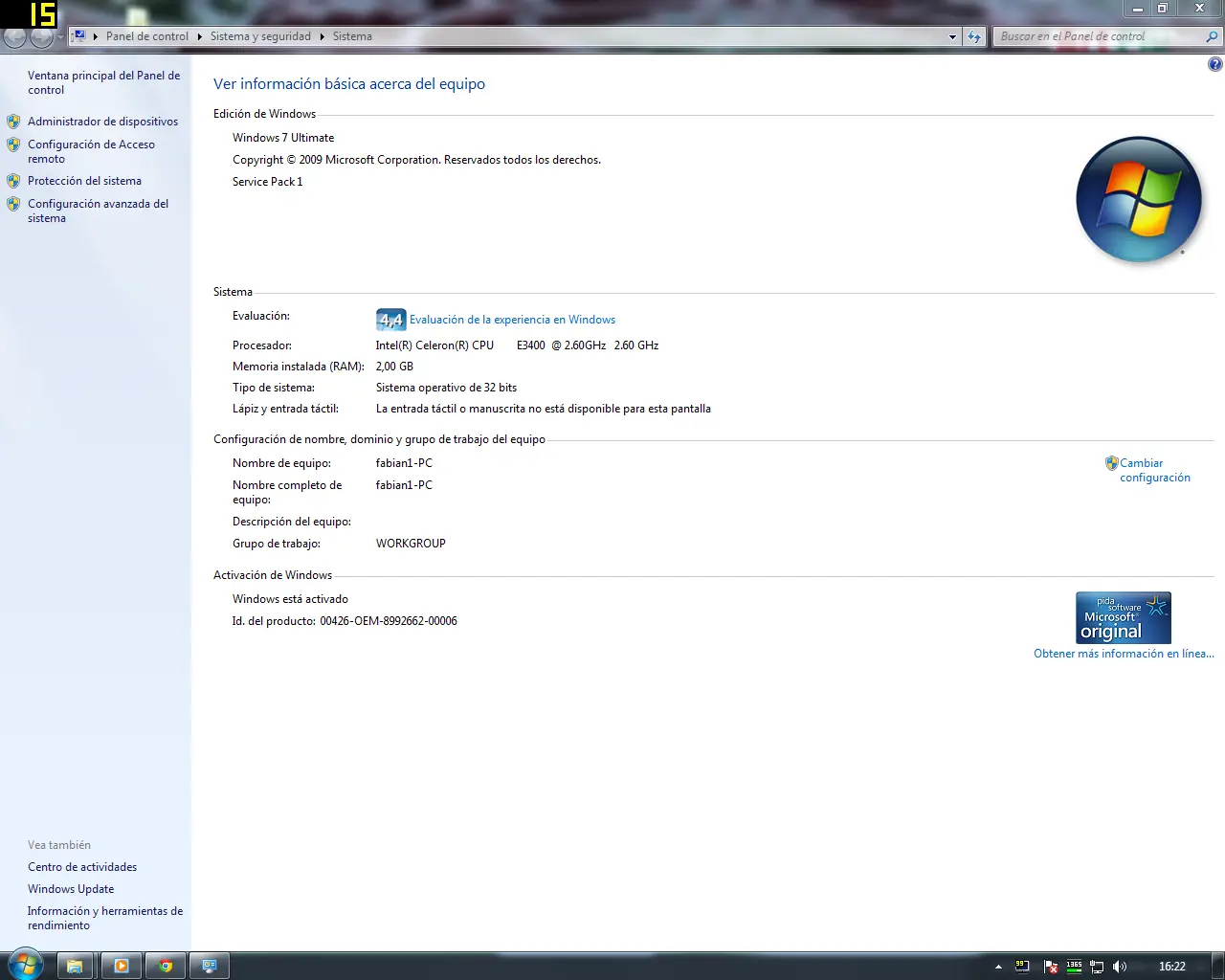
Task: Open Configuración avanzada del sistema
Action: [98, 211]
